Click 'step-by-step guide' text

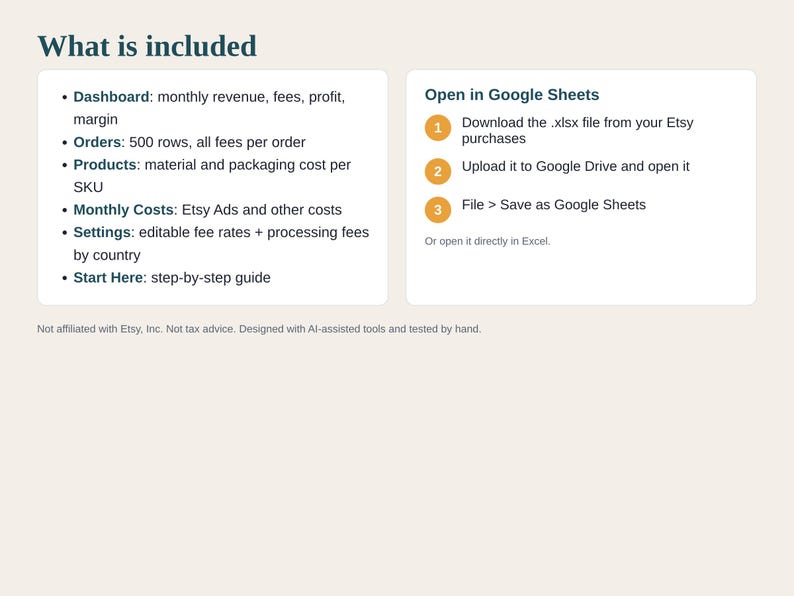tap(211, 277)
